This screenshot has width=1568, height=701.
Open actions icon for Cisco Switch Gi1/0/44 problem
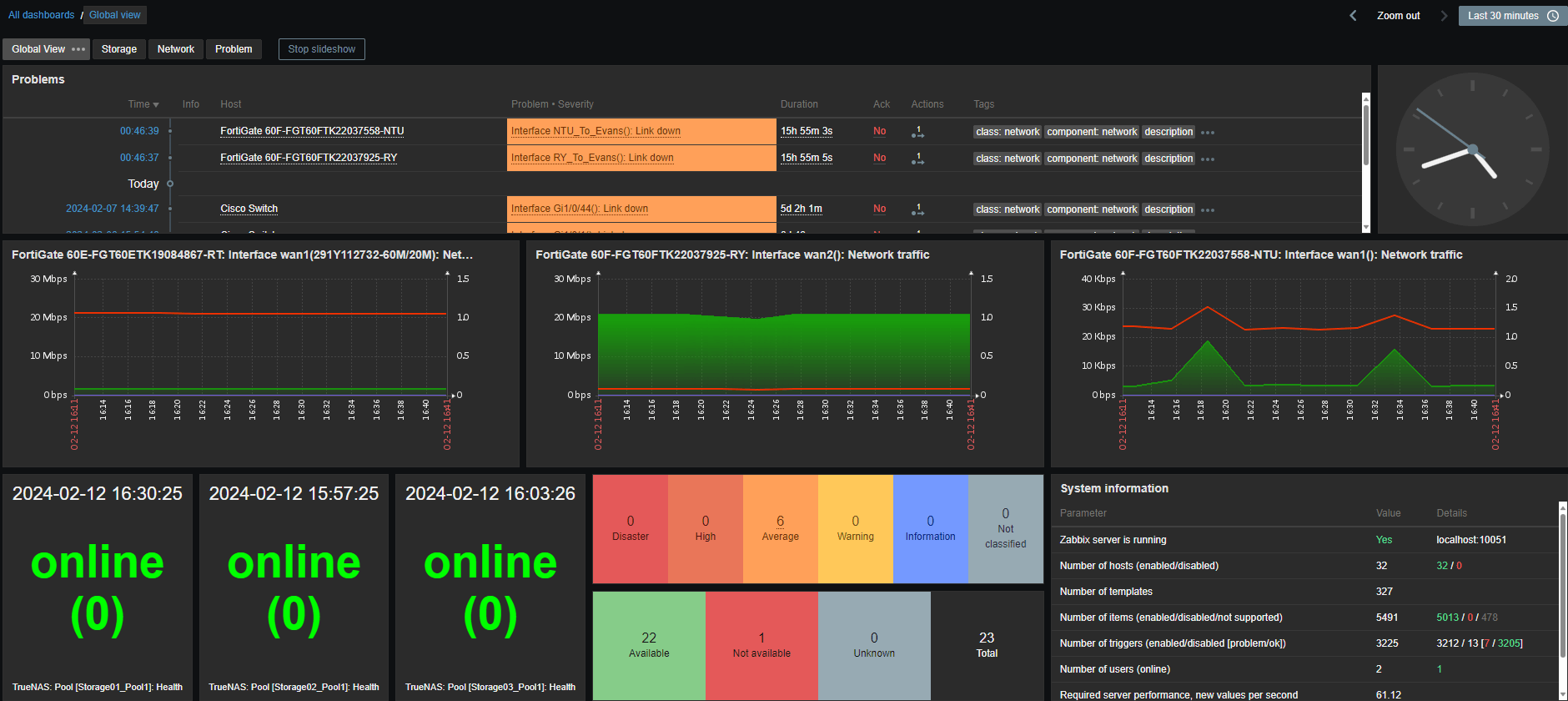[917, 209]
